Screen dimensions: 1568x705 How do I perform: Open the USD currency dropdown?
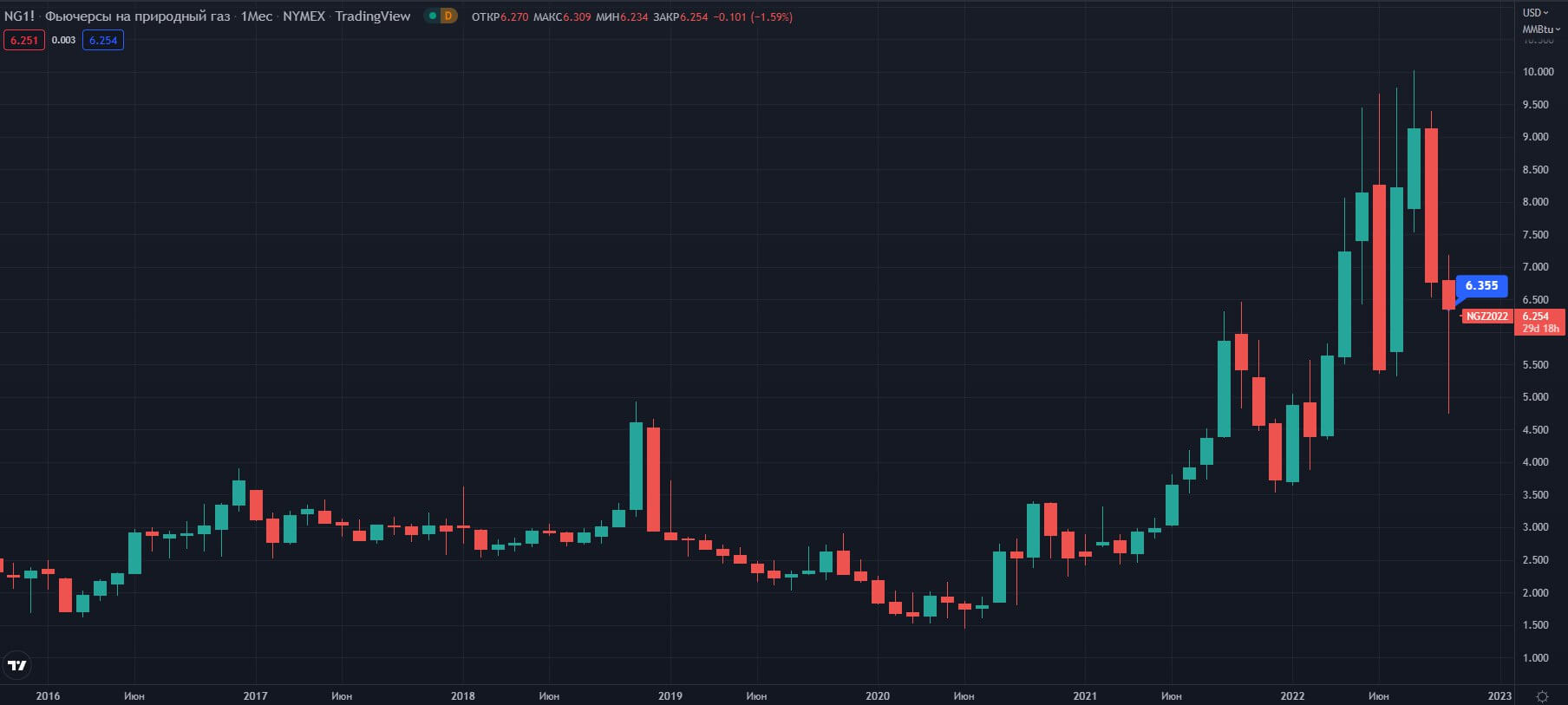click(1535, 13)
